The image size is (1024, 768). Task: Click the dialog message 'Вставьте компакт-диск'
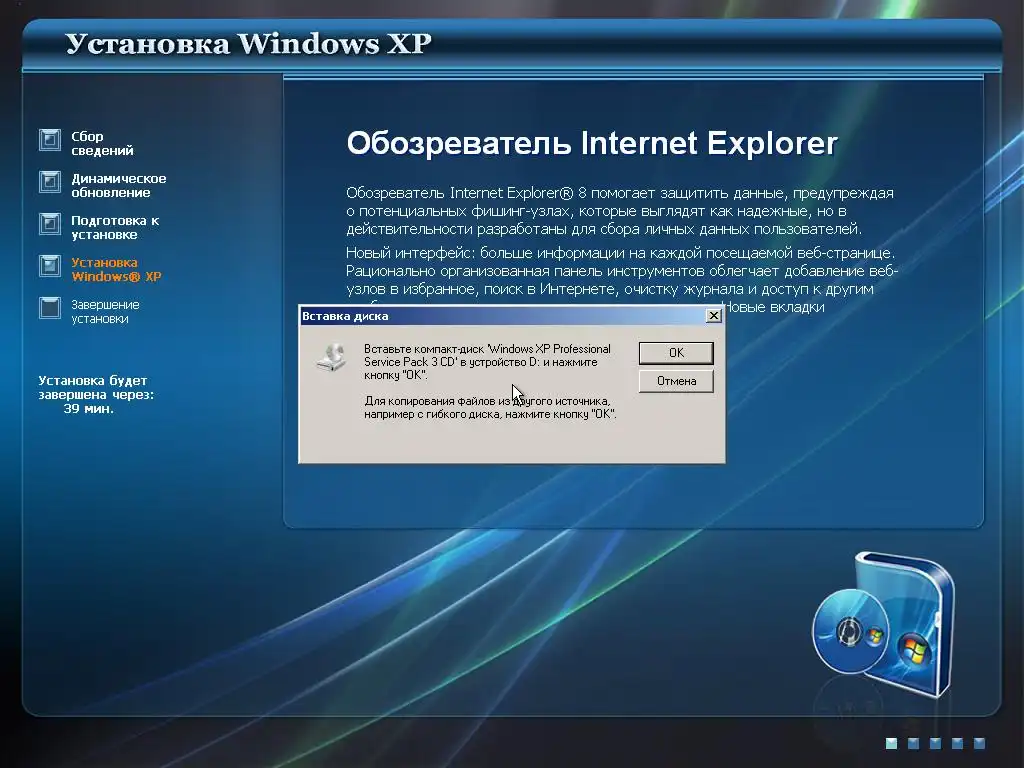tap(487, 362)
